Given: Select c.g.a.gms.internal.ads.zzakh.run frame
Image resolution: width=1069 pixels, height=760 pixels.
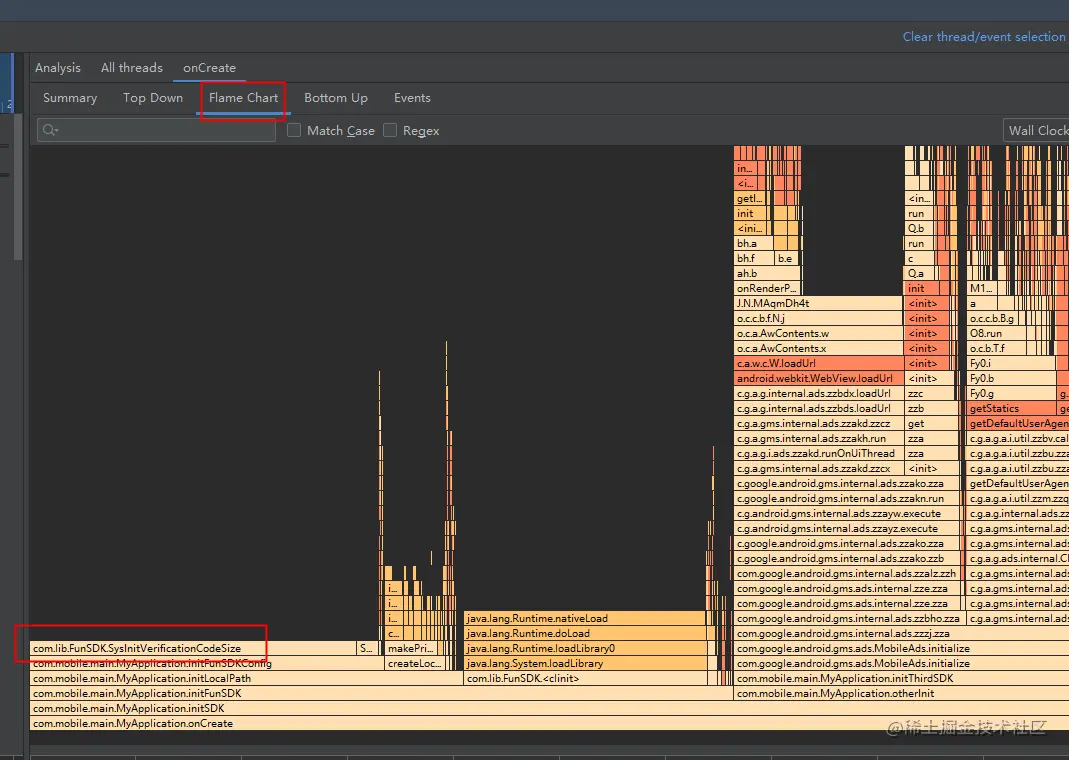Looking at the screenshot, I should 818,438.
